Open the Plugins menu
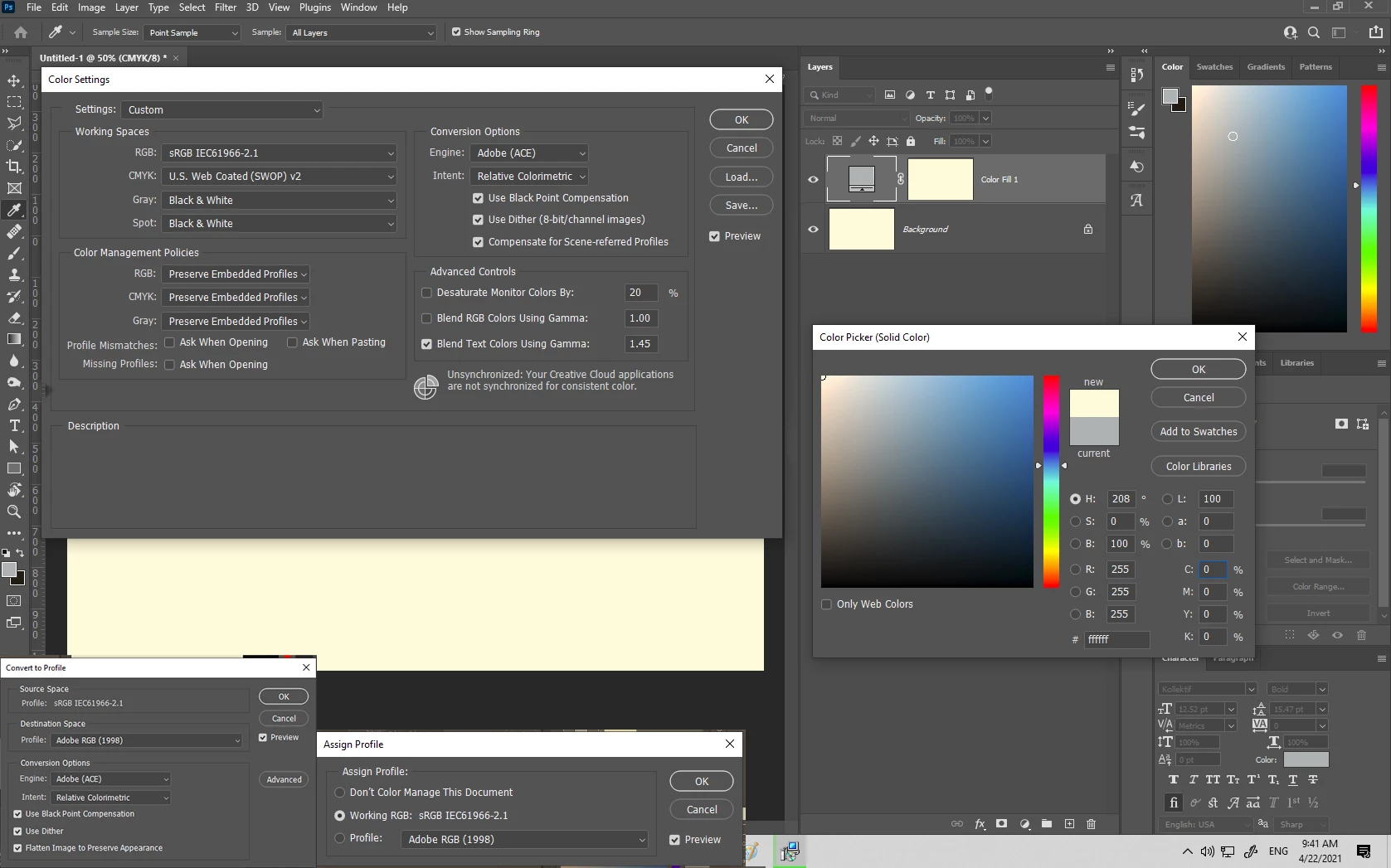 pos(315,7)
